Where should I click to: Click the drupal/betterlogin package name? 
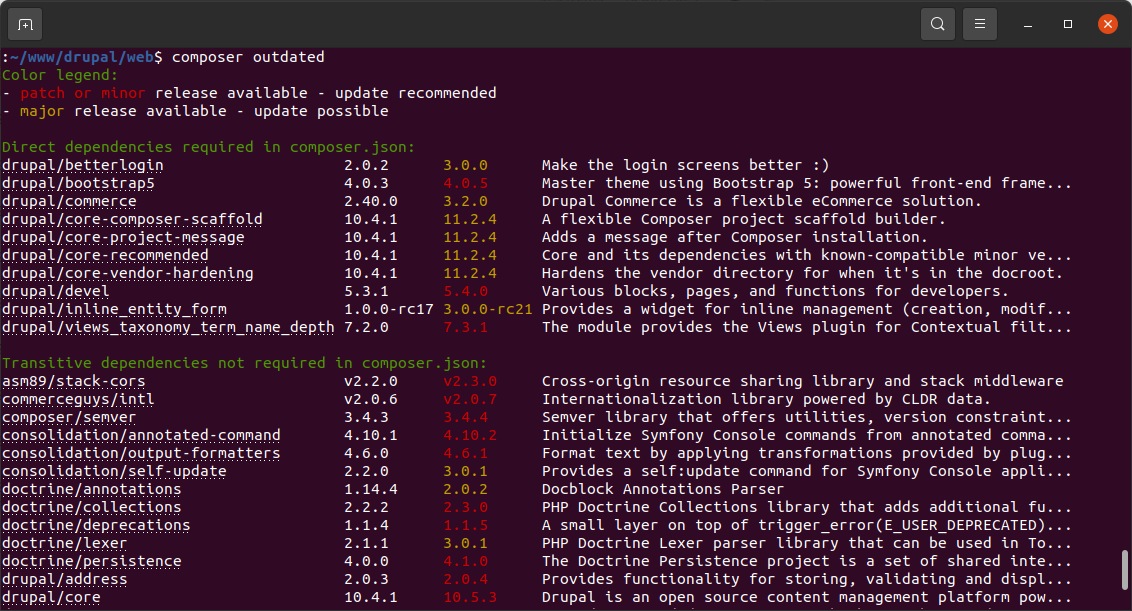point(82,165)
